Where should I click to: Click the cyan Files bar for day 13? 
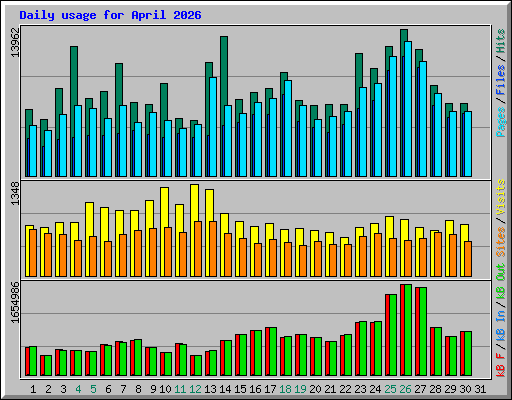pos(213,127)
